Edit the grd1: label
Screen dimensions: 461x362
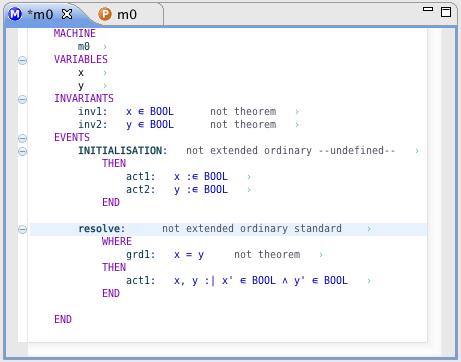coord(141,255)
